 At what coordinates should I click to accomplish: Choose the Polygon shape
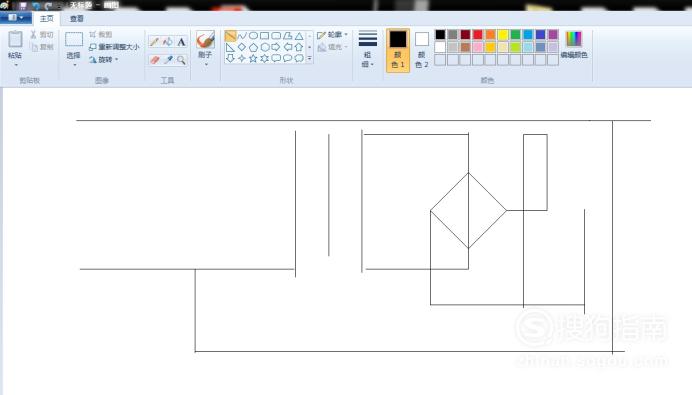coord(288,36)
